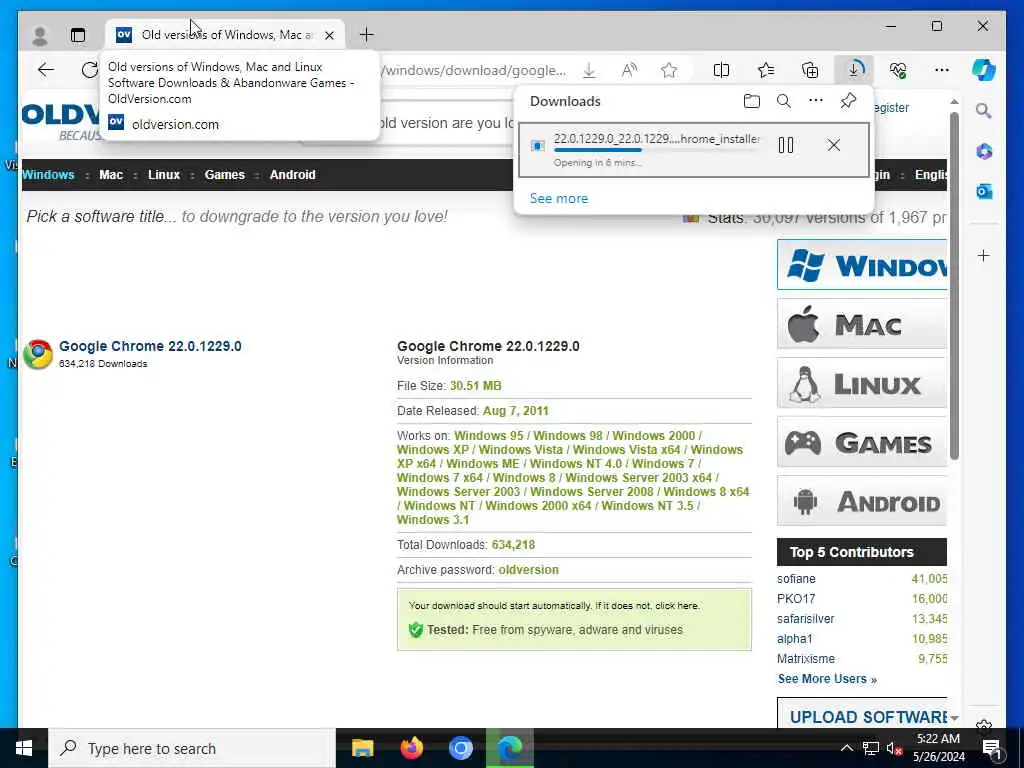1024x768 pixels.
Task: Reload the page with refresh icon
Action: (89, 69)
